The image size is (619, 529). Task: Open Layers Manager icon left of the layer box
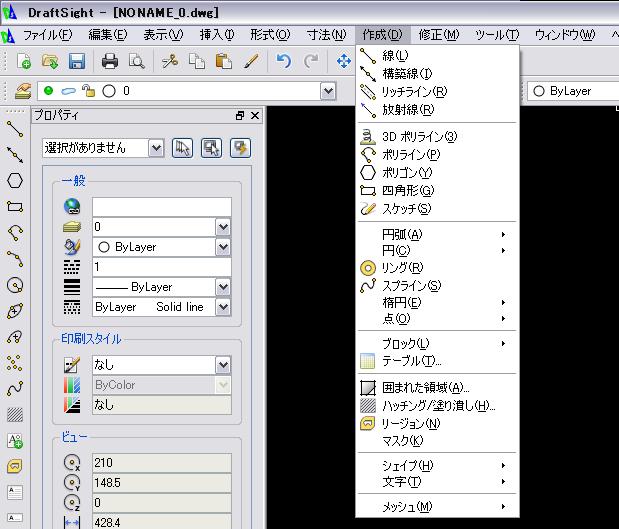23,91
